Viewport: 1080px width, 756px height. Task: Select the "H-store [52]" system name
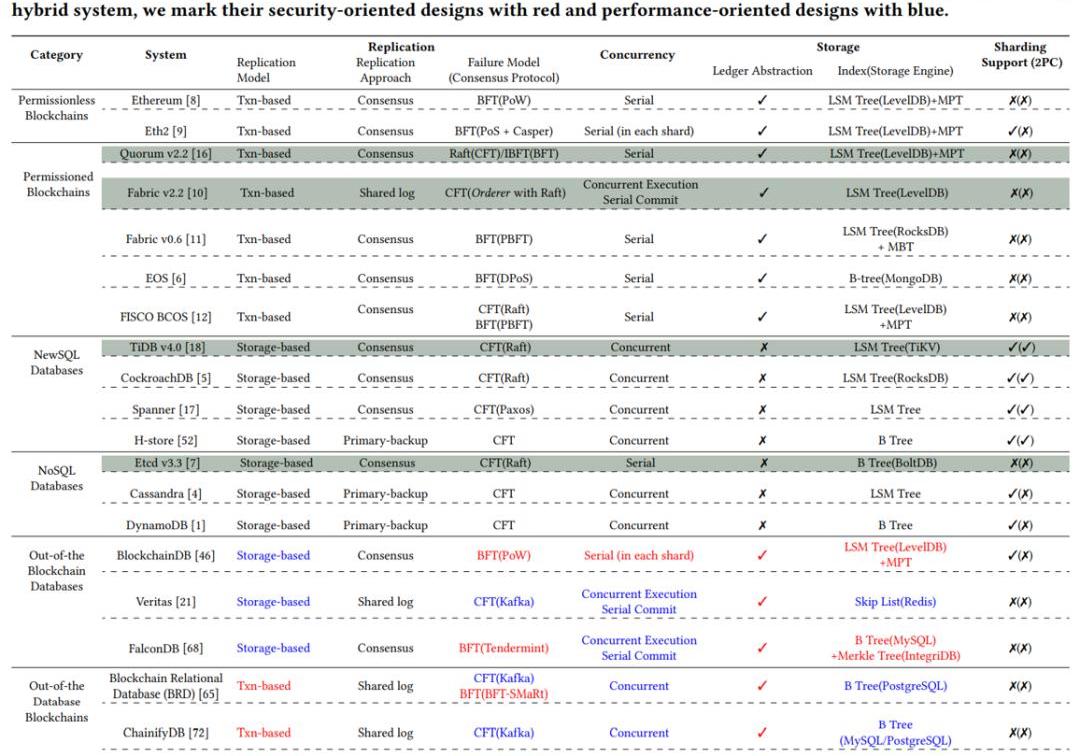(165, 441)
